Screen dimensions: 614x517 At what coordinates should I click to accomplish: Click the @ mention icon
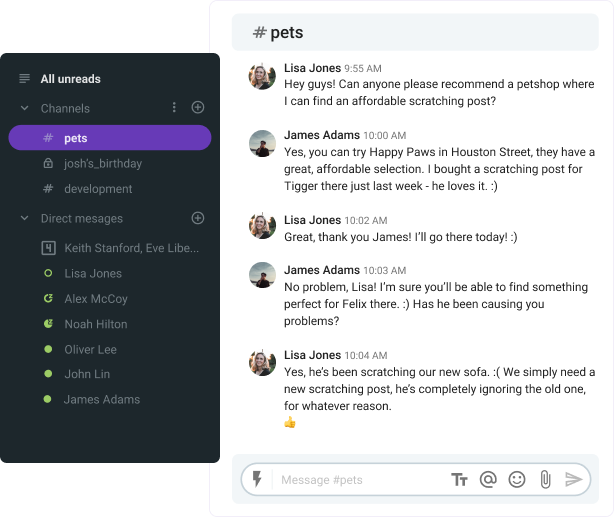click(488, 480)
